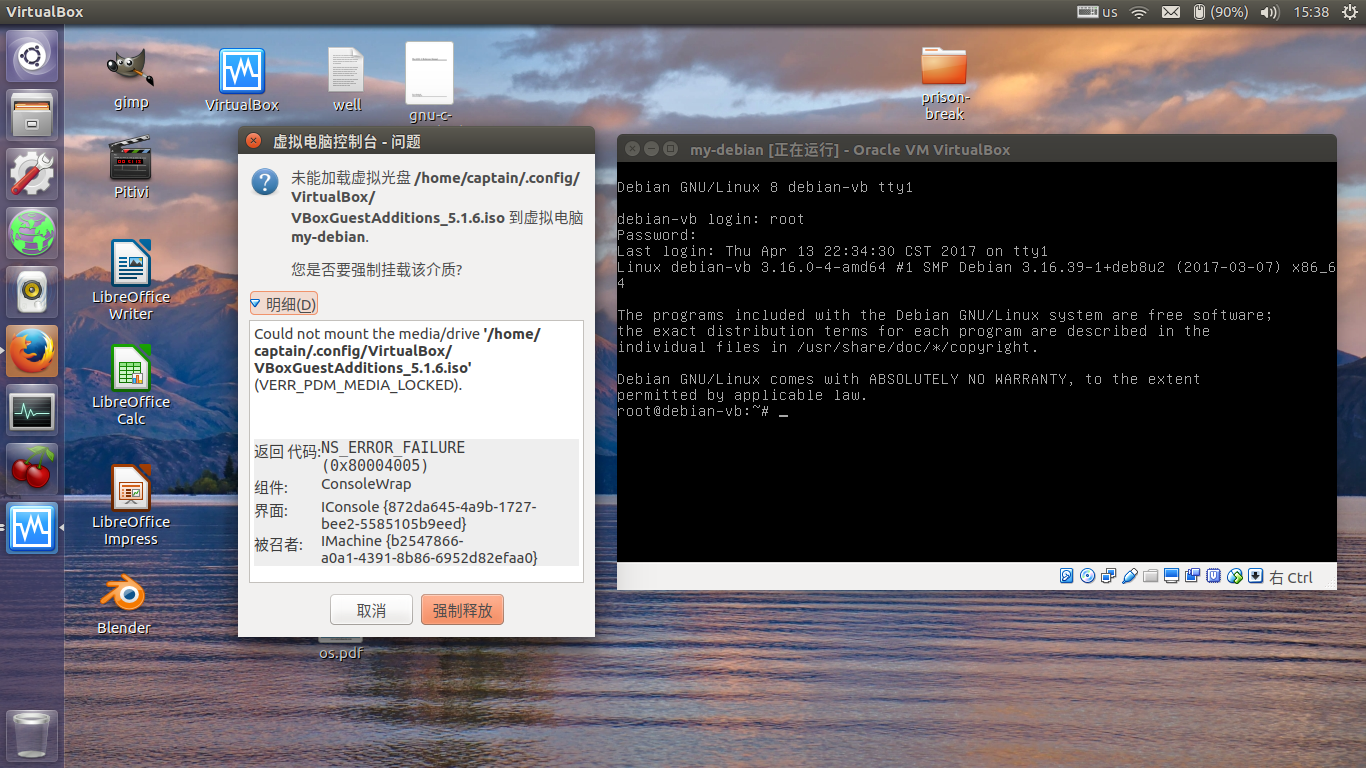Click the optical disc icon in VM status bar
Viewport: 1366px width, 768px height.
(1087, 576)
